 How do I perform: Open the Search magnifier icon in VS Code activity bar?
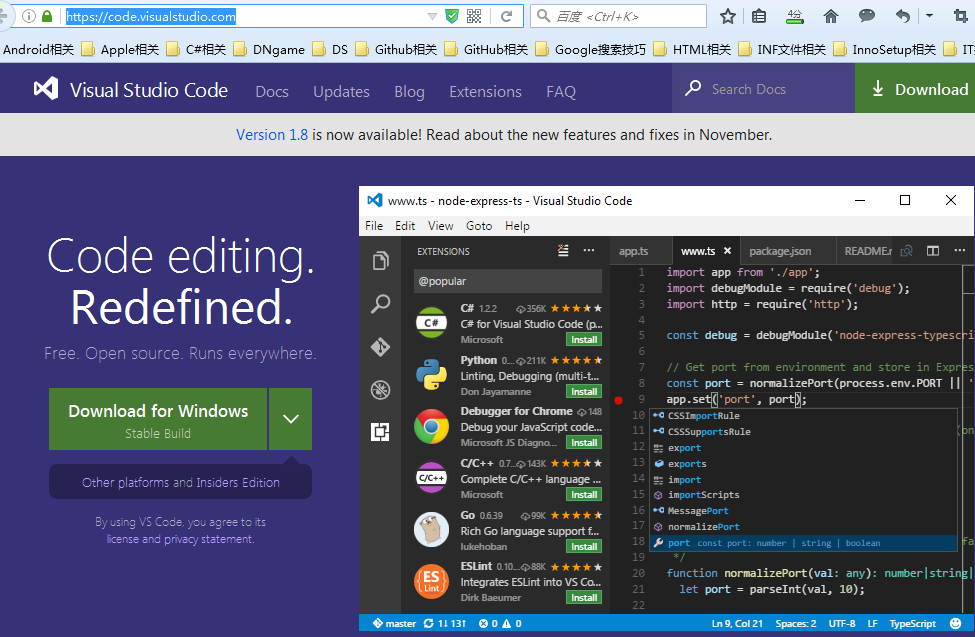click(x=381, y=304)
